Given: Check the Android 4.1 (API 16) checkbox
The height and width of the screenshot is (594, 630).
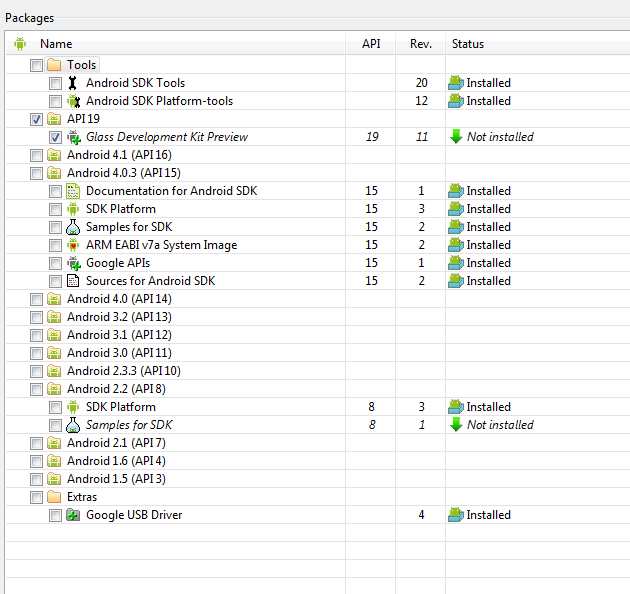Looking at the screenshot, I should coord(36,155).
